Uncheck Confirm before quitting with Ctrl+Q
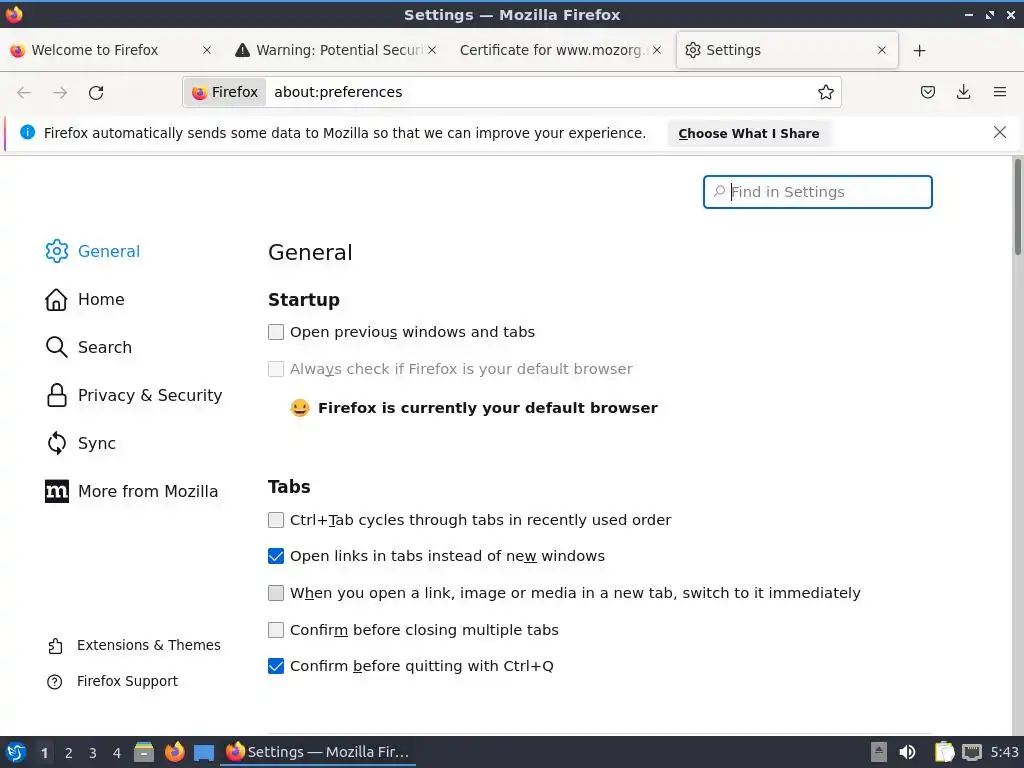Viewport: 1024px width, 768px height. (276, 666)
